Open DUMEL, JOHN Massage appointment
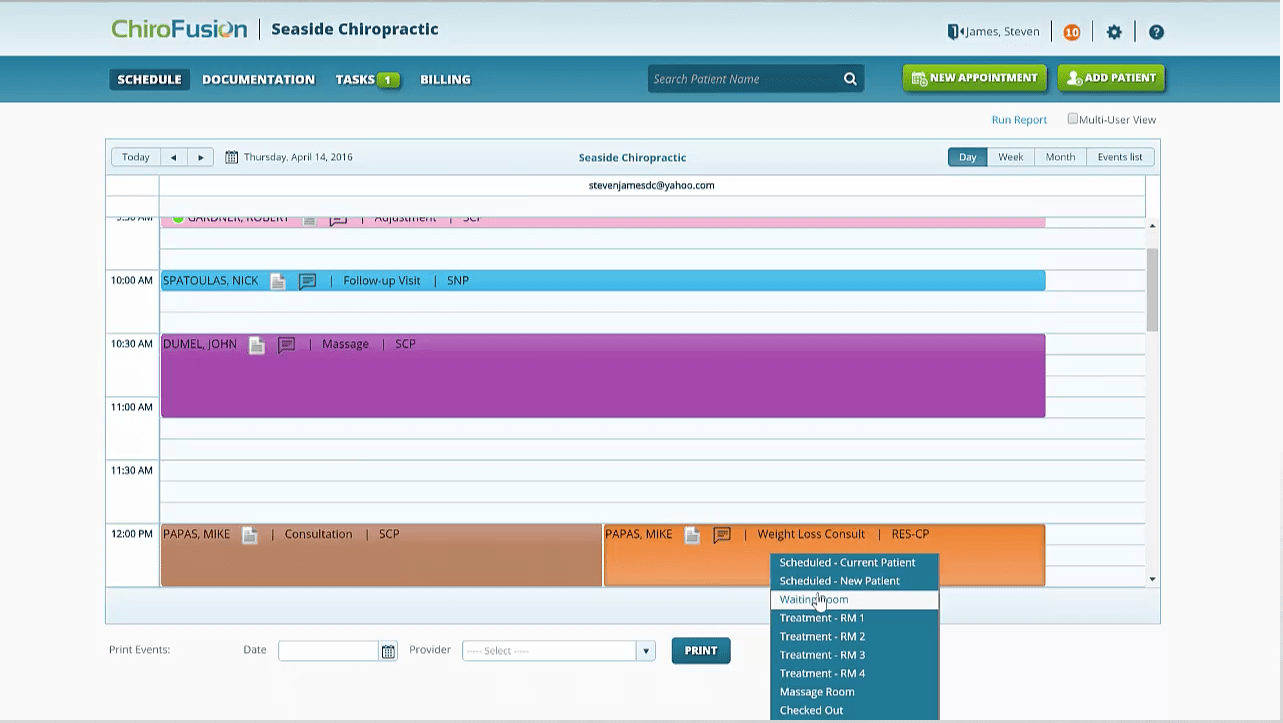Screen dimensions: 1283x723 coord(603,376)
